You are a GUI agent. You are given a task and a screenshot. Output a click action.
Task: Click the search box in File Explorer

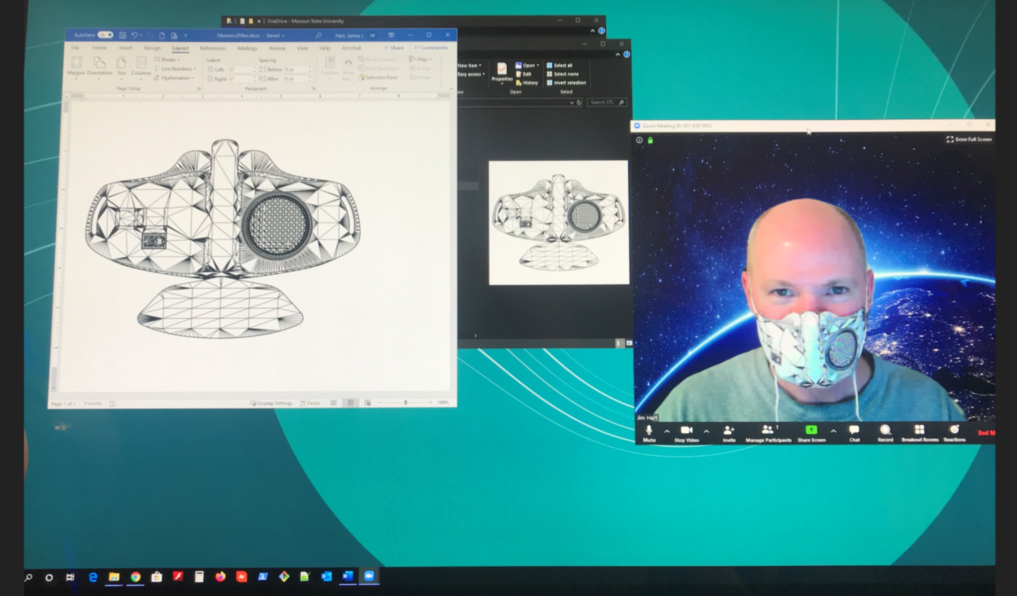(x=606, y=102)
